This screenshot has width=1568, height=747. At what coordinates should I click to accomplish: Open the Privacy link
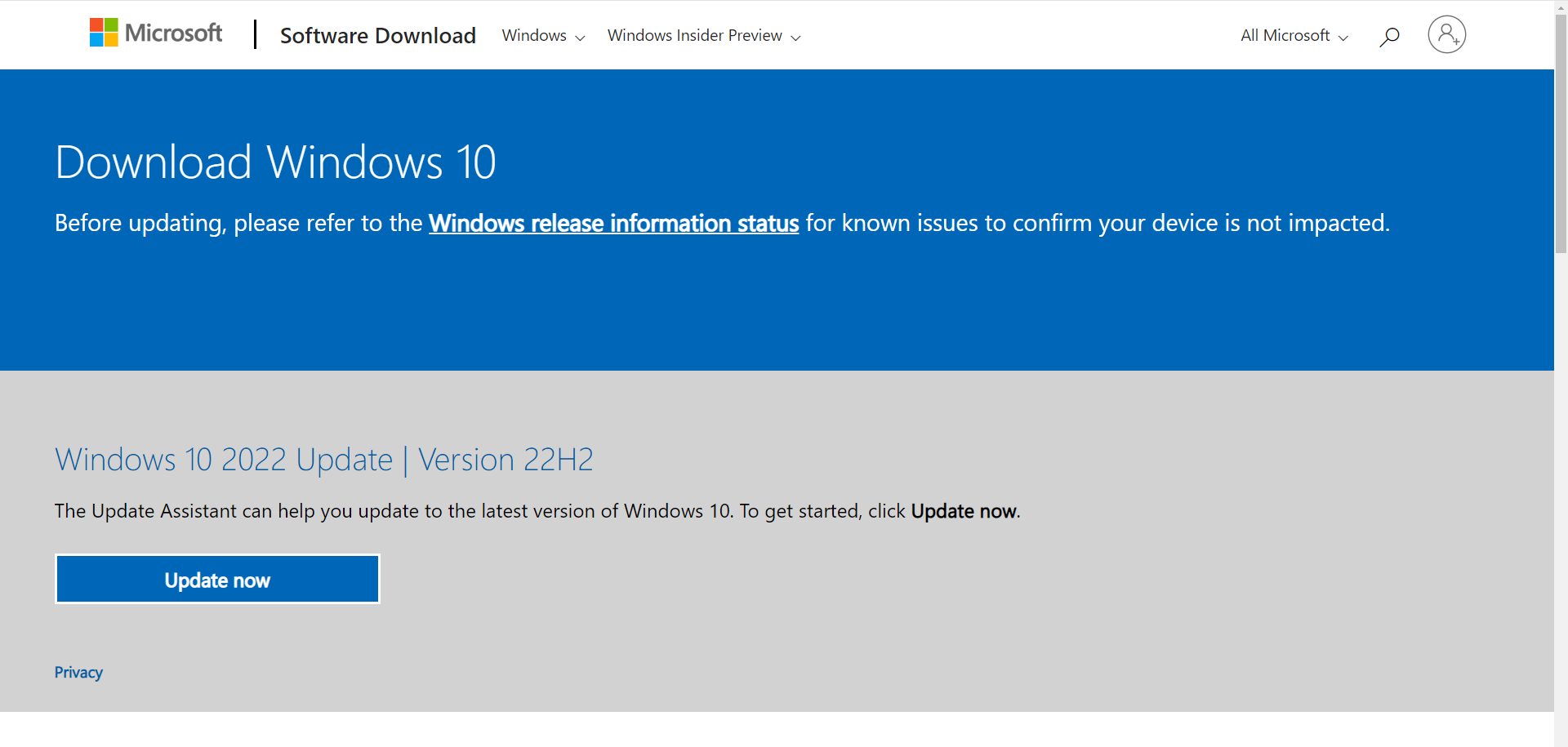point(78,673)
